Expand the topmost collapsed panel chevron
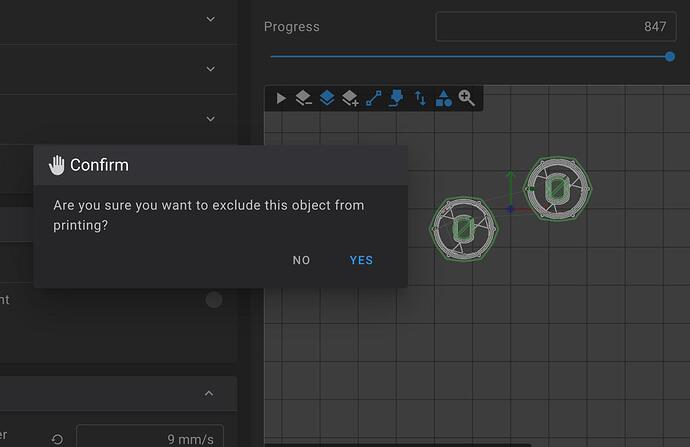 tap(210, 19)
